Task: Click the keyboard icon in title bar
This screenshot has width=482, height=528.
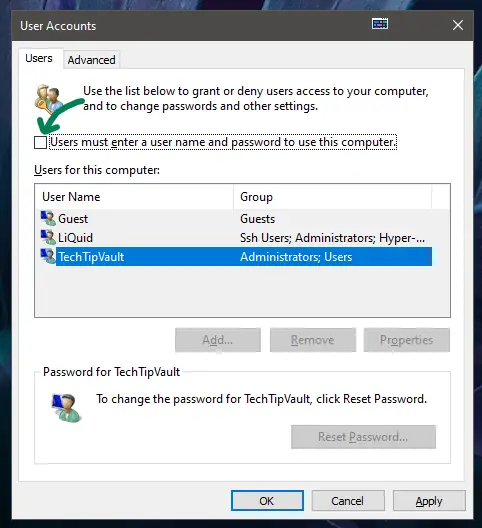Action: pyautogui.click(x=380, y=24)
